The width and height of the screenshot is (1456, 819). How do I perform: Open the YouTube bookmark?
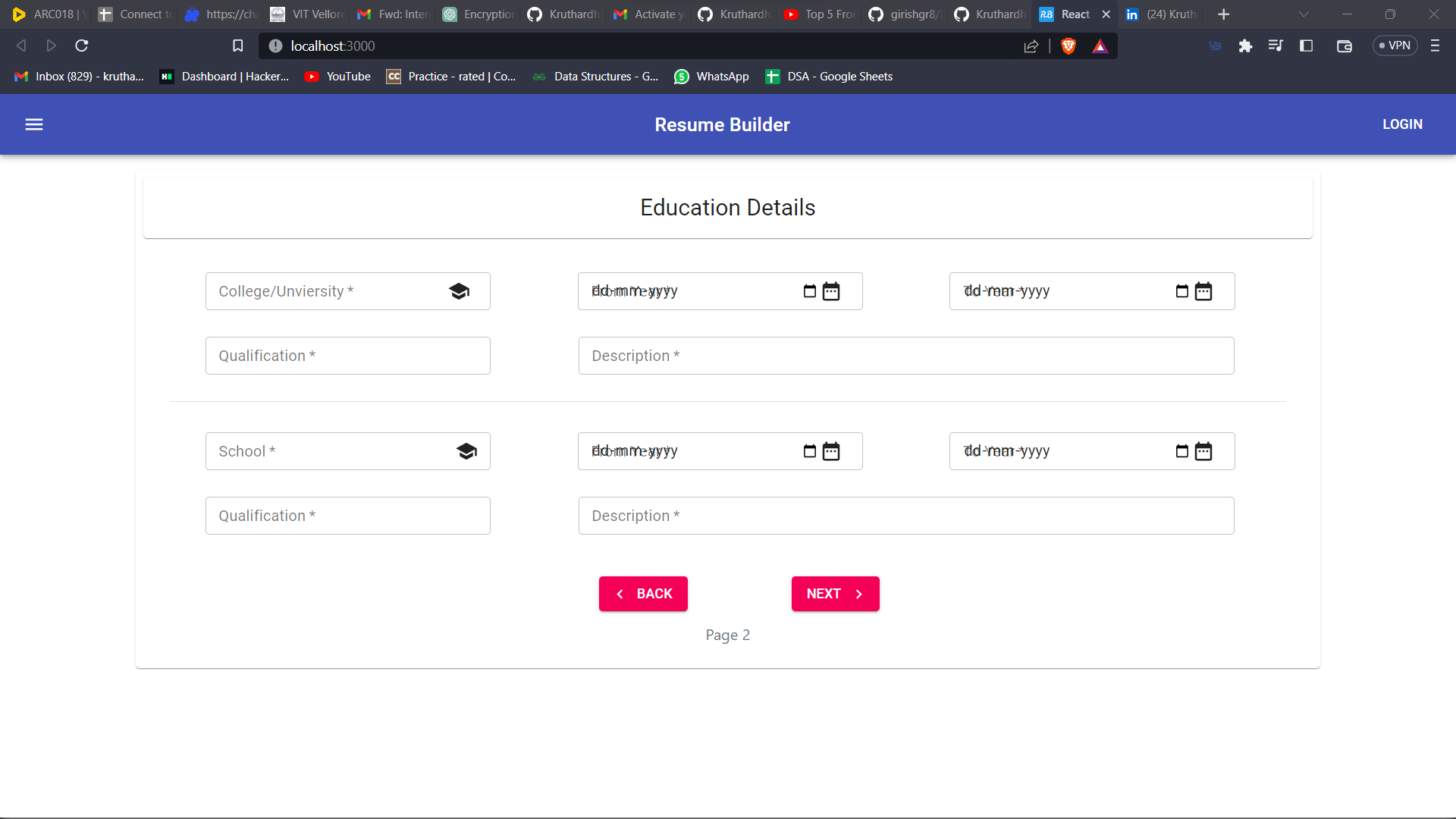click(x=337, y=76)
